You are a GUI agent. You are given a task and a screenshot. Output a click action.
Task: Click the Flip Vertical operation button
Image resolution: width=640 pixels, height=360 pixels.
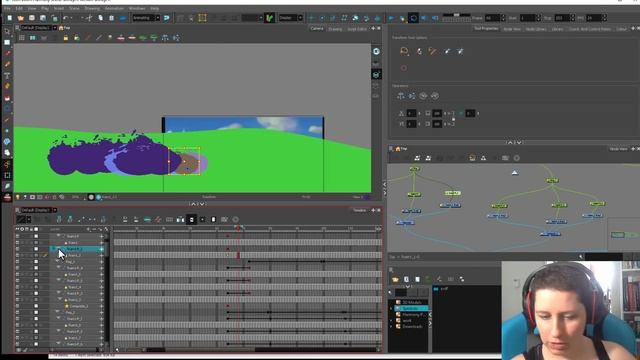(412, 96)
